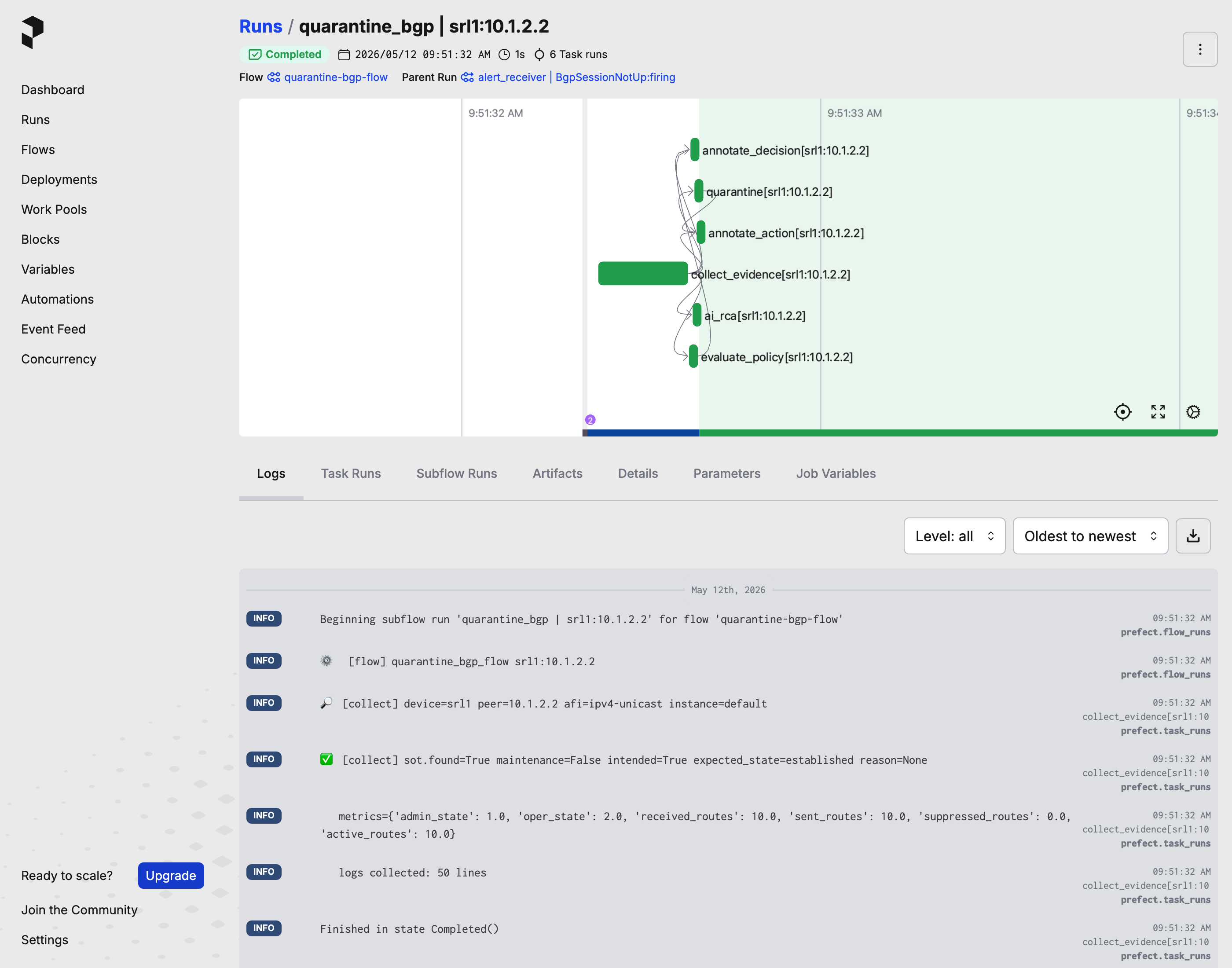Viewport: 1232px width, 968px height.
Task: Select the annotate_action task node
Action: pos(701,232)
